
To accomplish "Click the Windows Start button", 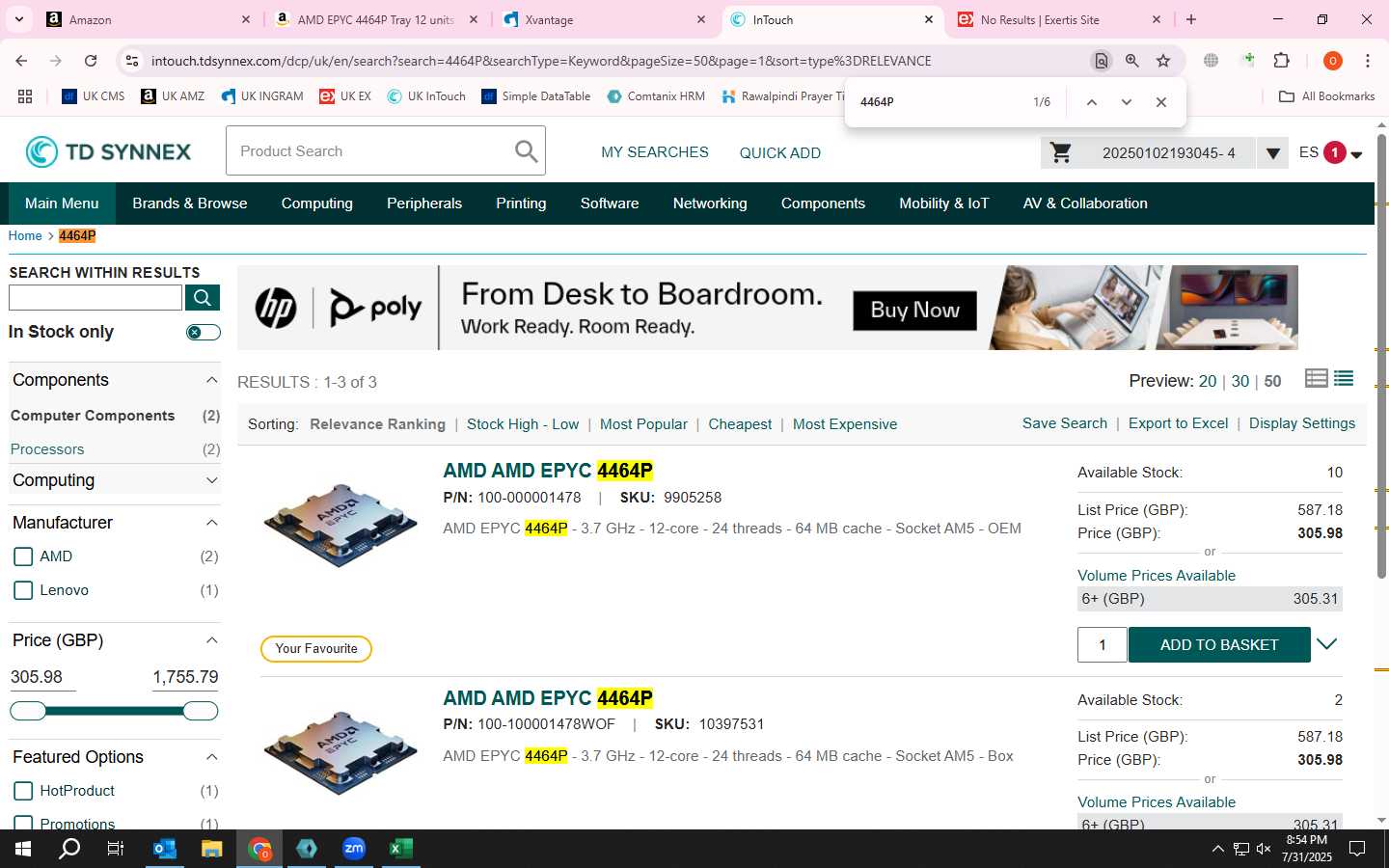I will click(x=23, y=849).
